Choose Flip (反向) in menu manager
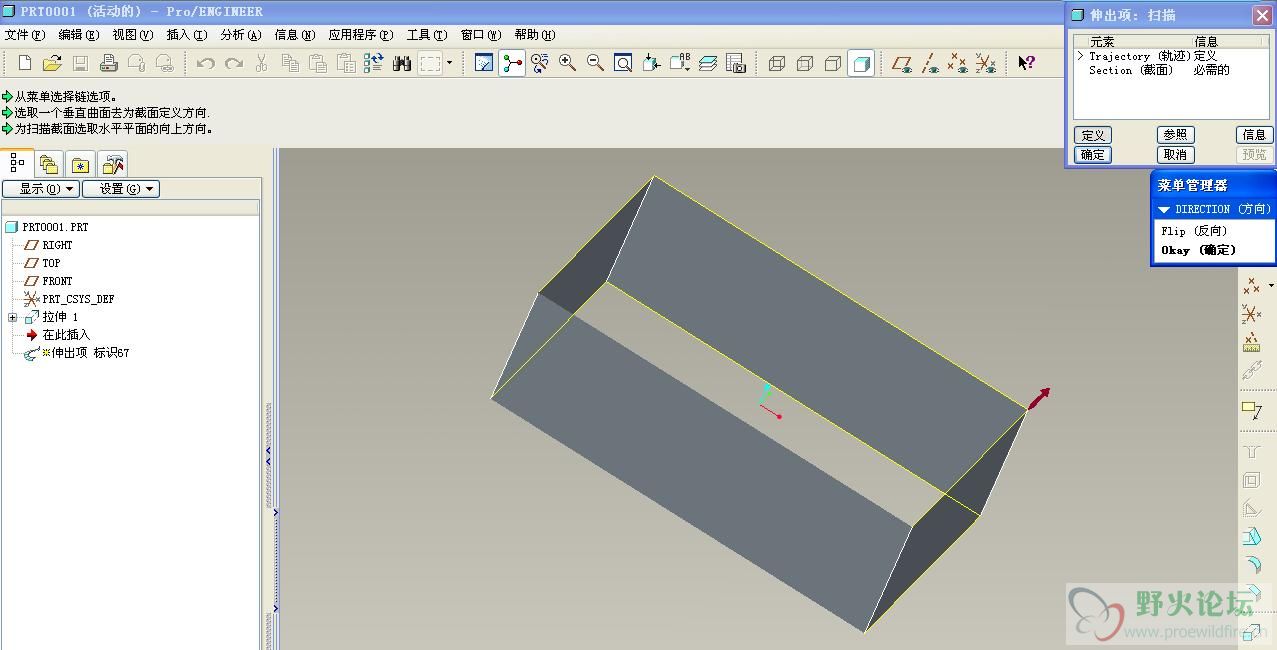Screen dimensions: 1277x650 1194,231
